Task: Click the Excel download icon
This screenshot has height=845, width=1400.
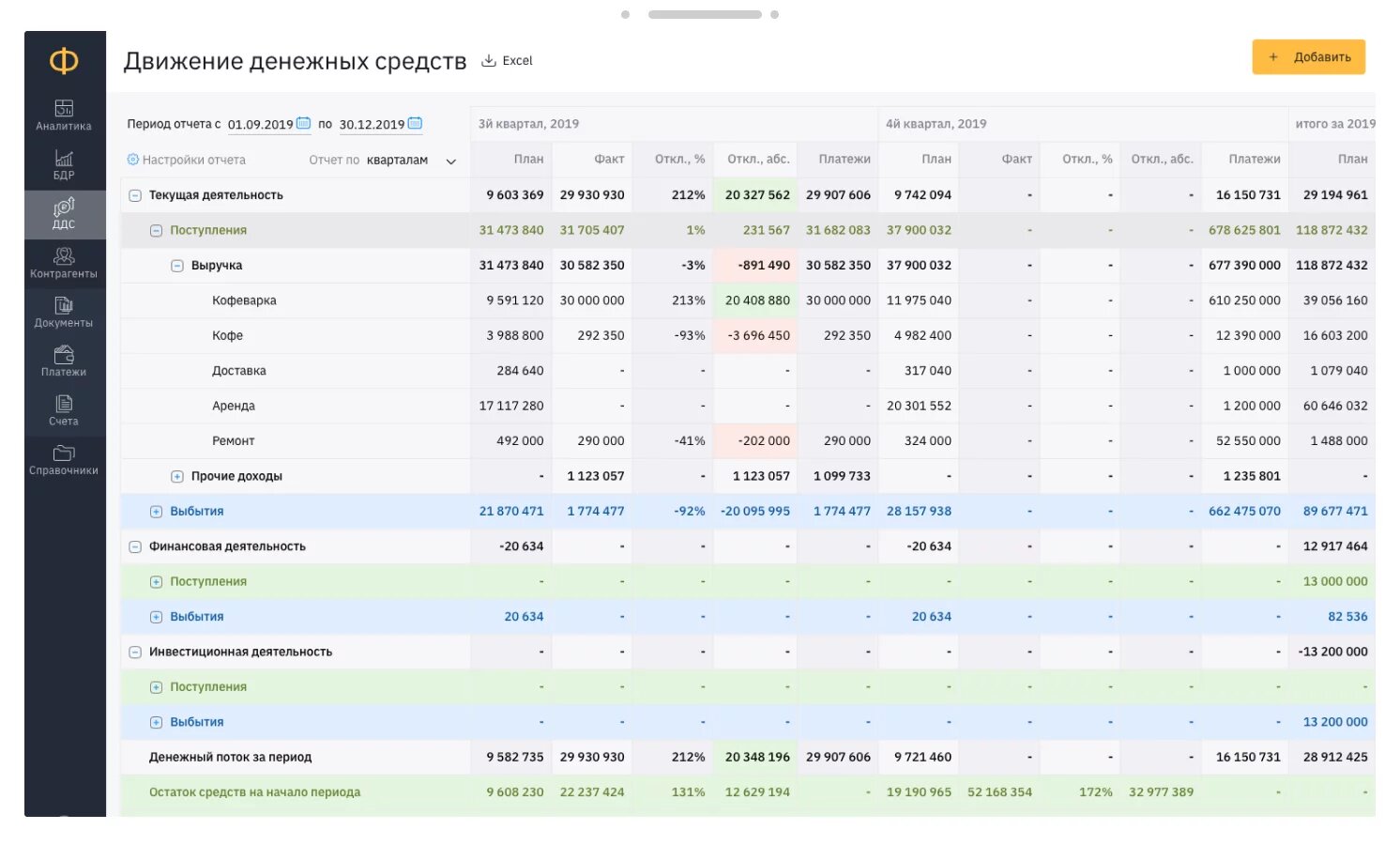Action: 489,60
